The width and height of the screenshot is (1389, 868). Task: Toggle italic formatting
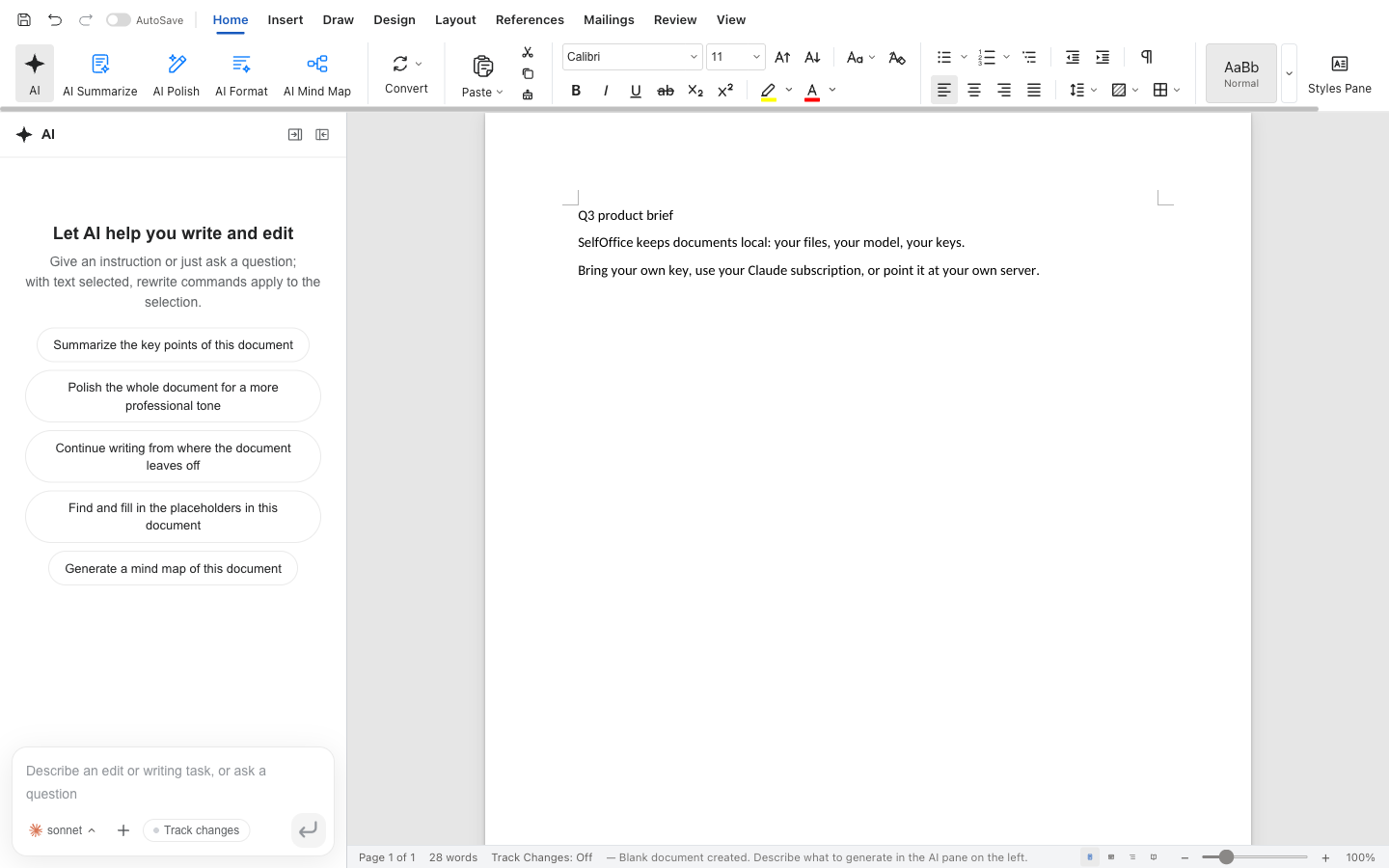606,91
